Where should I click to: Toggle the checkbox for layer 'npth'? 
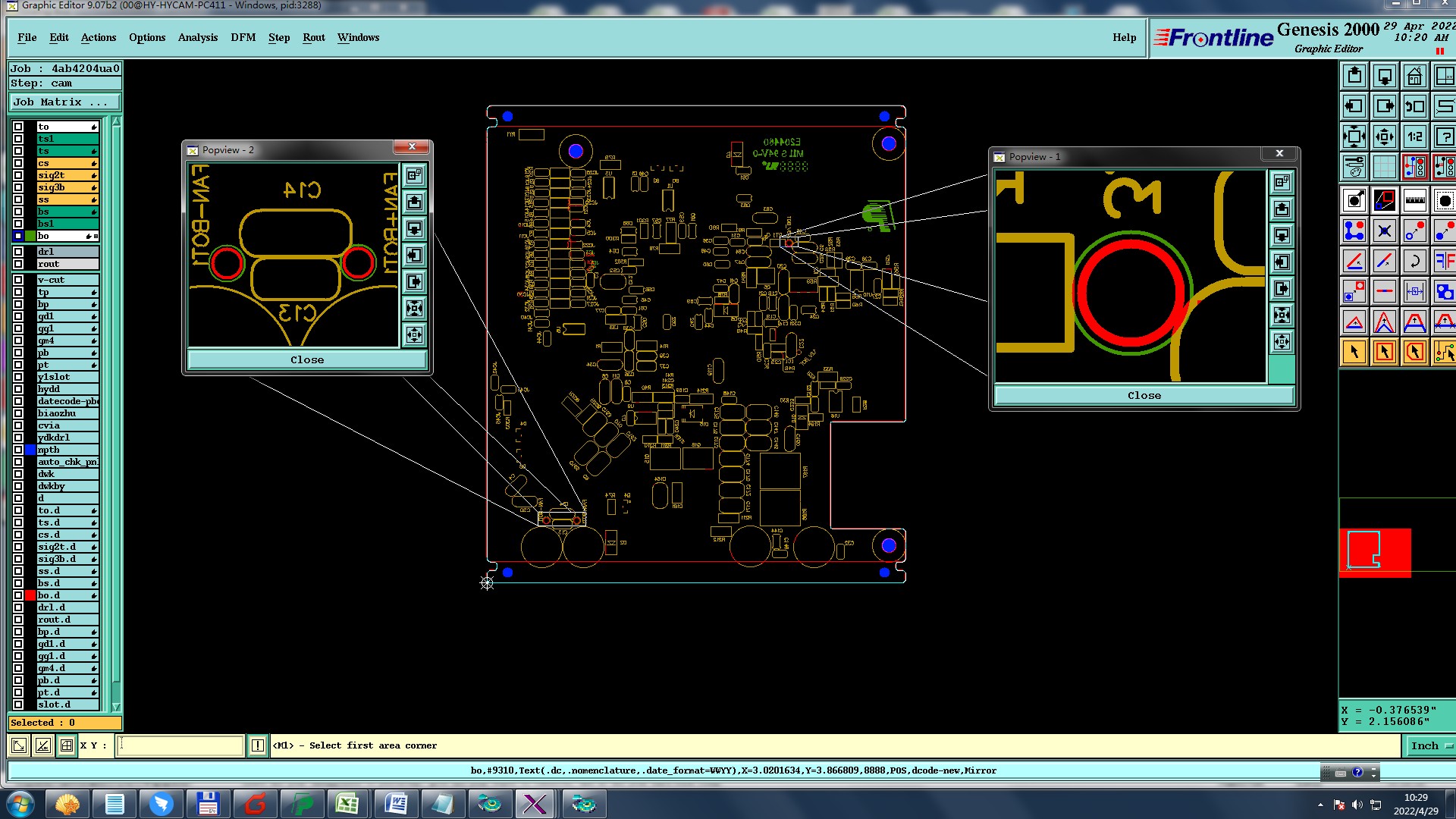18,450
